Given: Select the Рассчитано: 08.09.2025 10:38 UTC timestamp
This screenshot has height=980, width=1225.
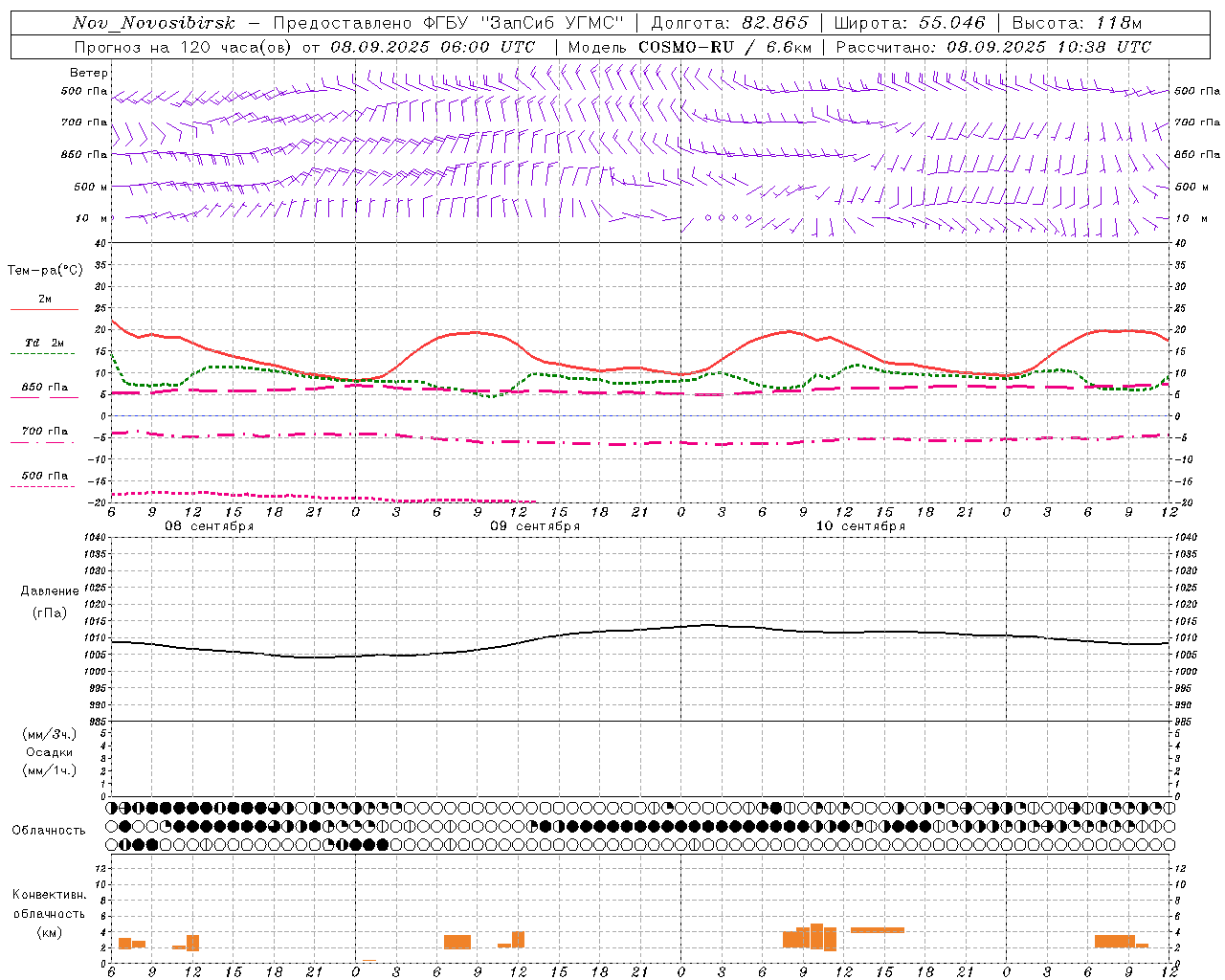Looking at the screenshot, I should click(993, 47).
